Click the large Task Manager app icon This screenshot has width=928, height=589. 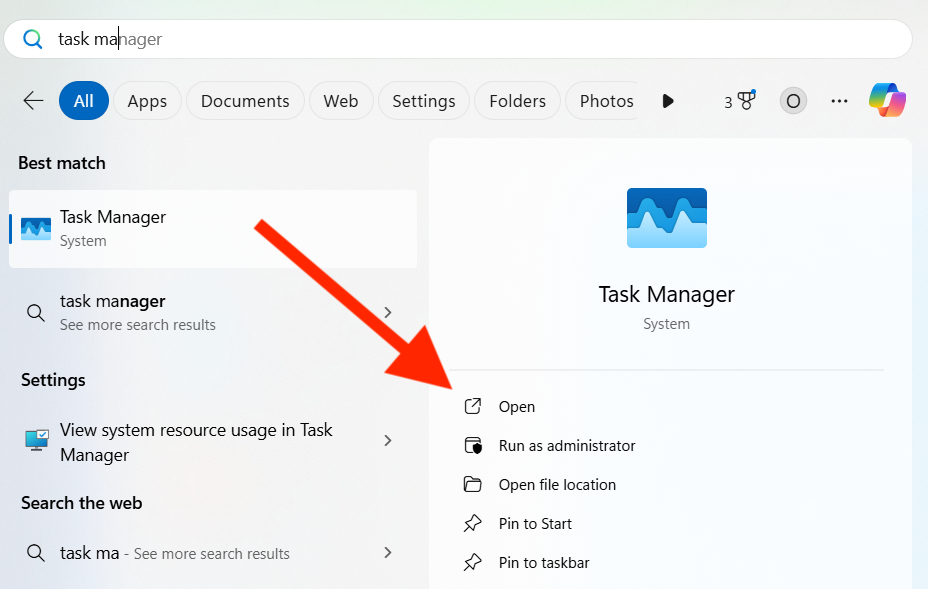pyautogui.click(x=666, y=218)
